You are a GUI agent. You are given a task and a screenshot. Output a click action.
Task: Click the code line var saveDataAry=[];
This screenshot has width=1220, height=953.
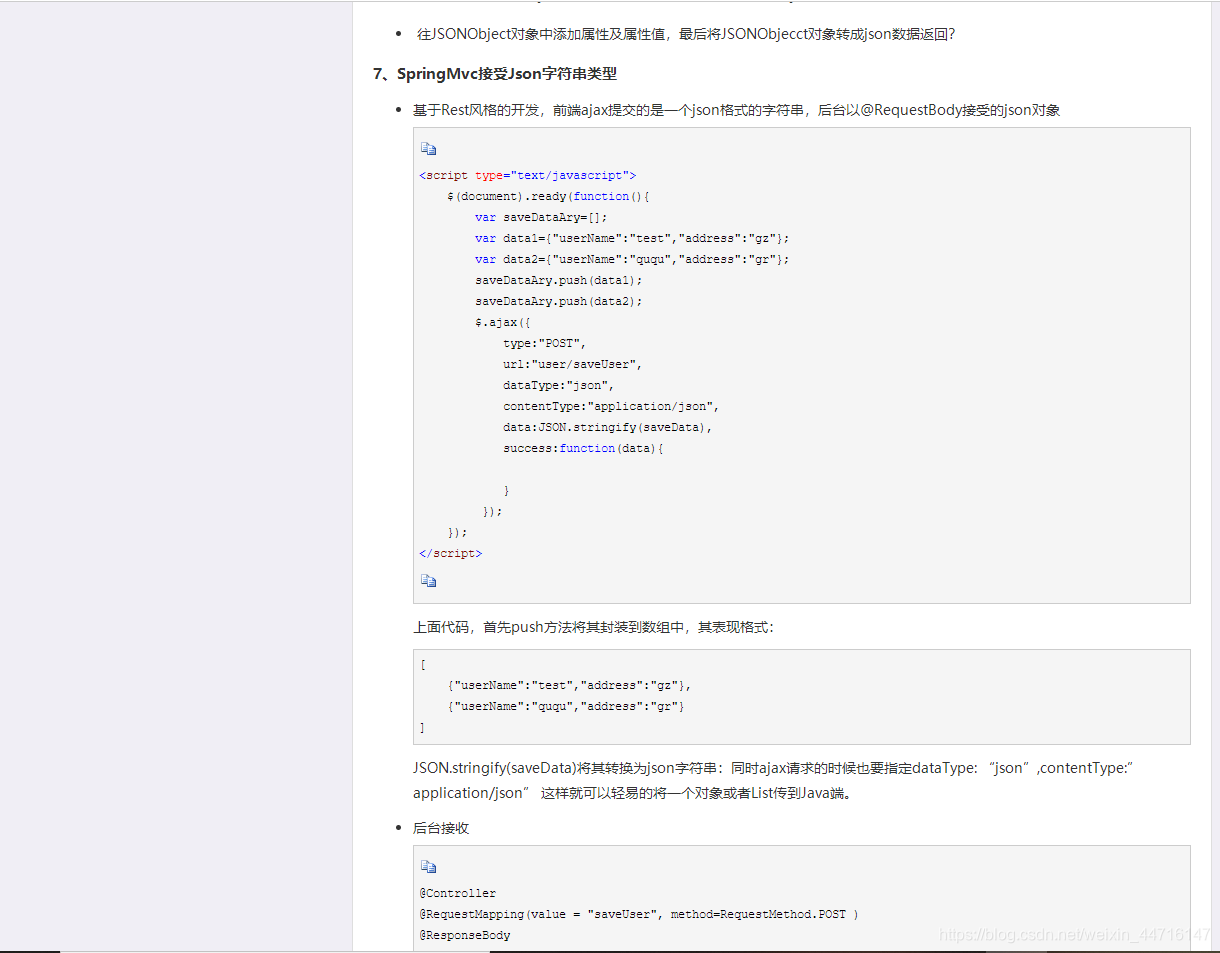pos(541,217)
